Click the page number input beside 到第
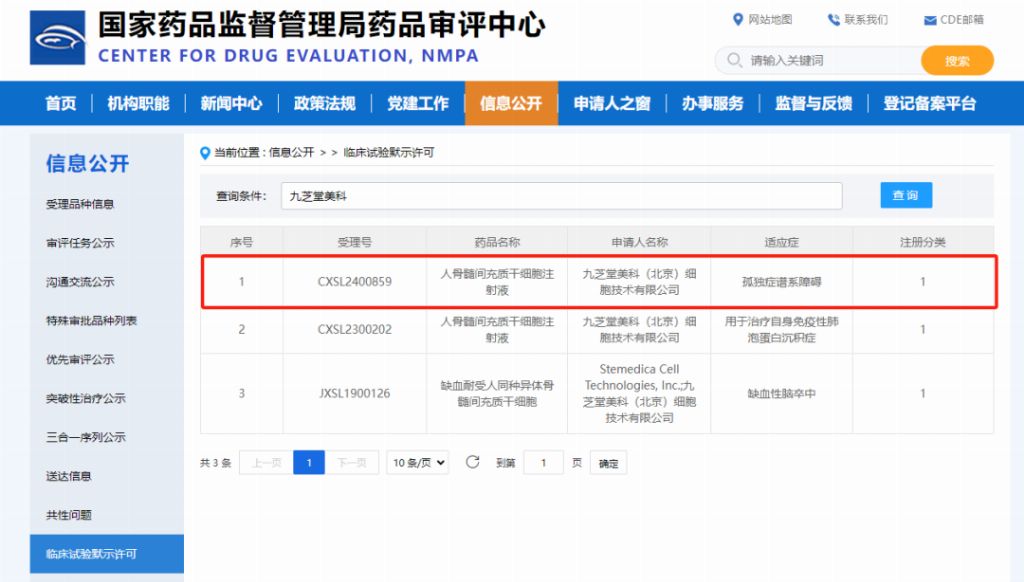The width and height of the screenshot is (1024, 582). coord(544,462)
